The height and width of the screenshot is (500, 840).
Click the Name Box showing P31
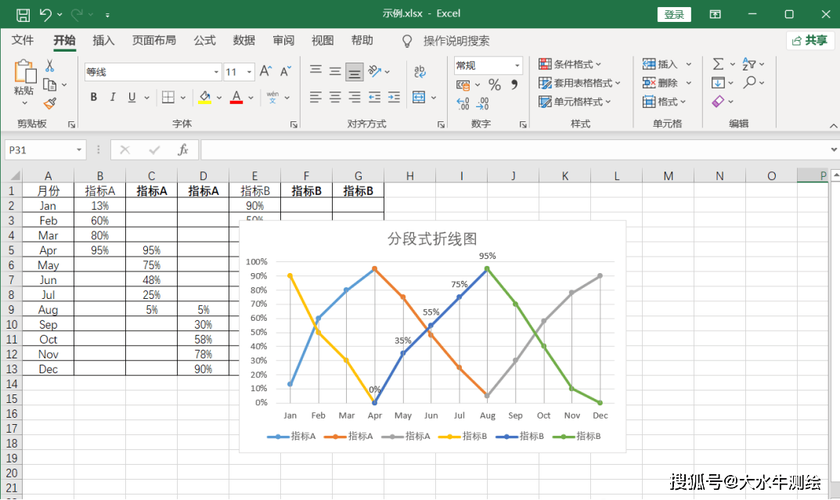click(40, 150)
